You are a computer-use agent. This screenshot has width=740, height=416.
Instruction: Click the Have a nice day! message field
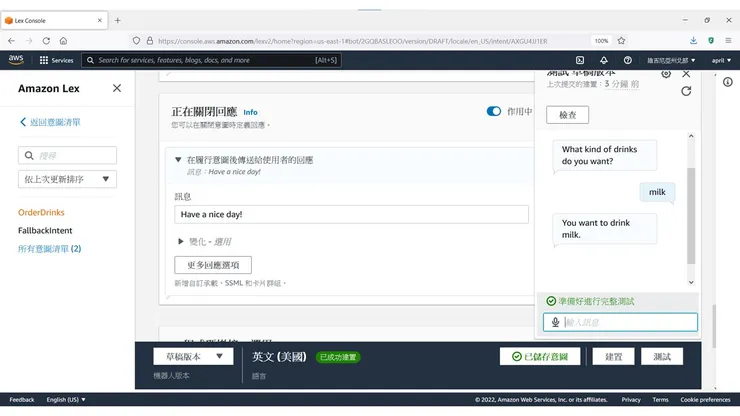pyautogui.click(x=351, y=214)
